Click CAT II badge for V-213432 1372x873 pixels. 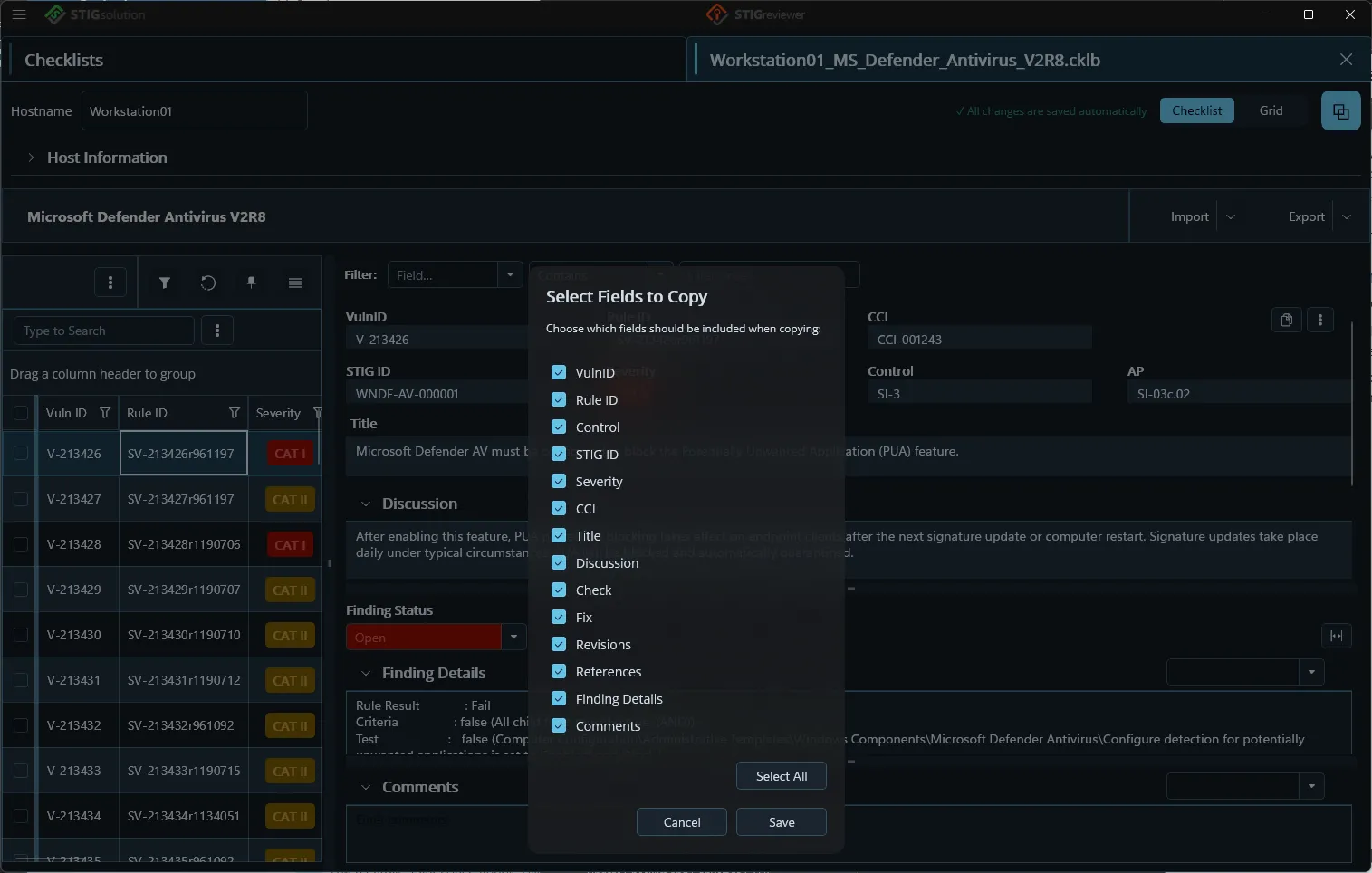coord(290,725)
